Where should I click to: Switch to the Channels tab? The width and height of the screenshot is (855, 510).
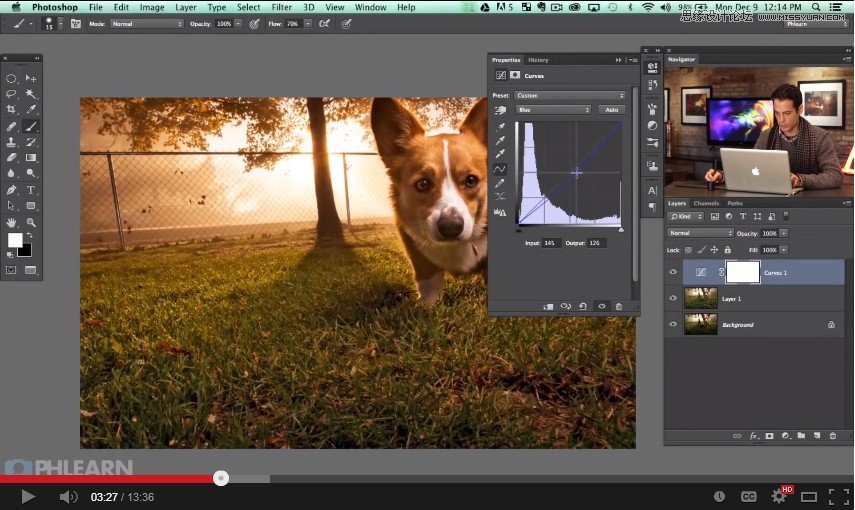706,203
